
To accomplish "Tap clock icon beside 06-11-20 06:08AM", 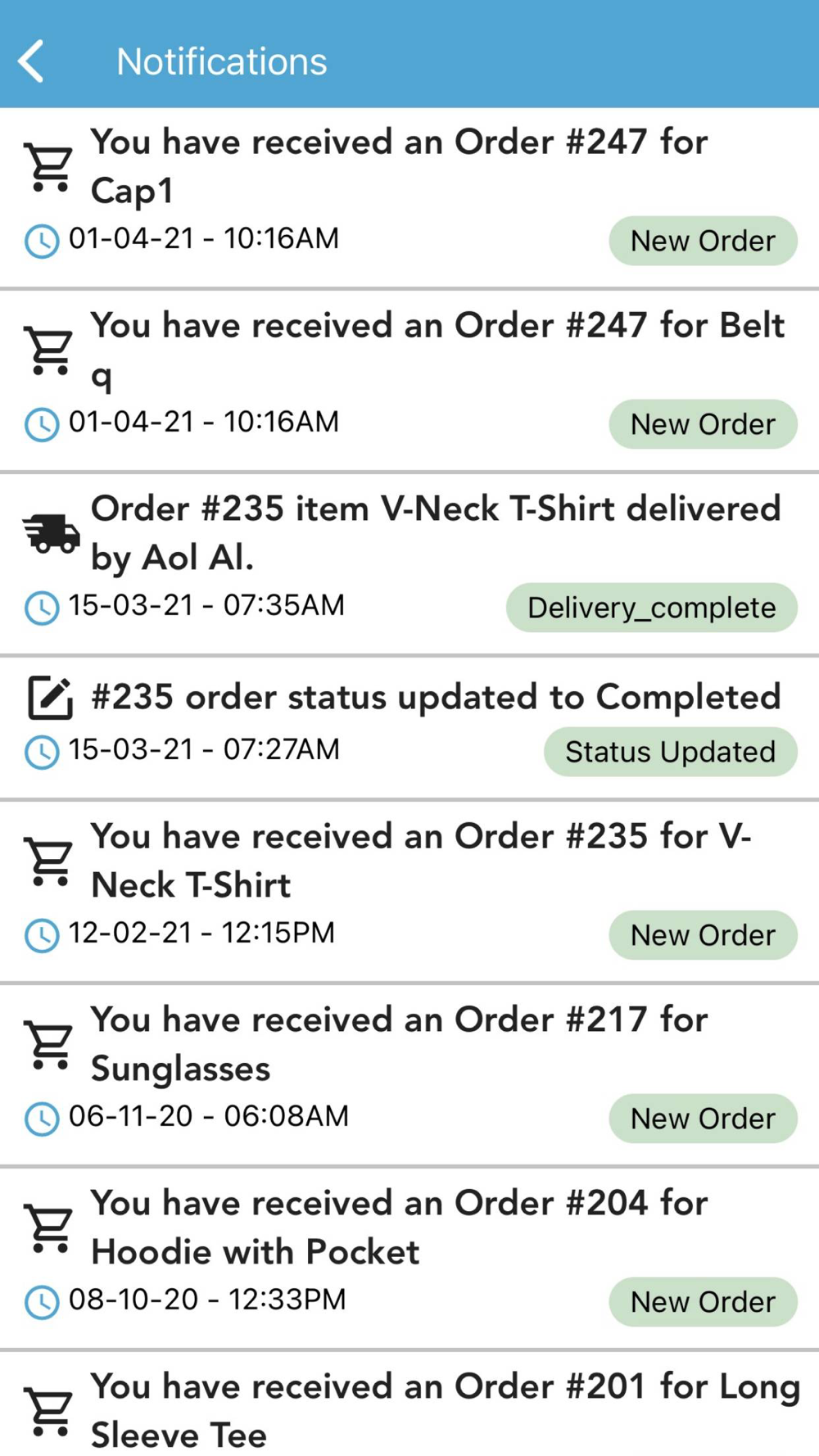I will [x=42, y=1119].
